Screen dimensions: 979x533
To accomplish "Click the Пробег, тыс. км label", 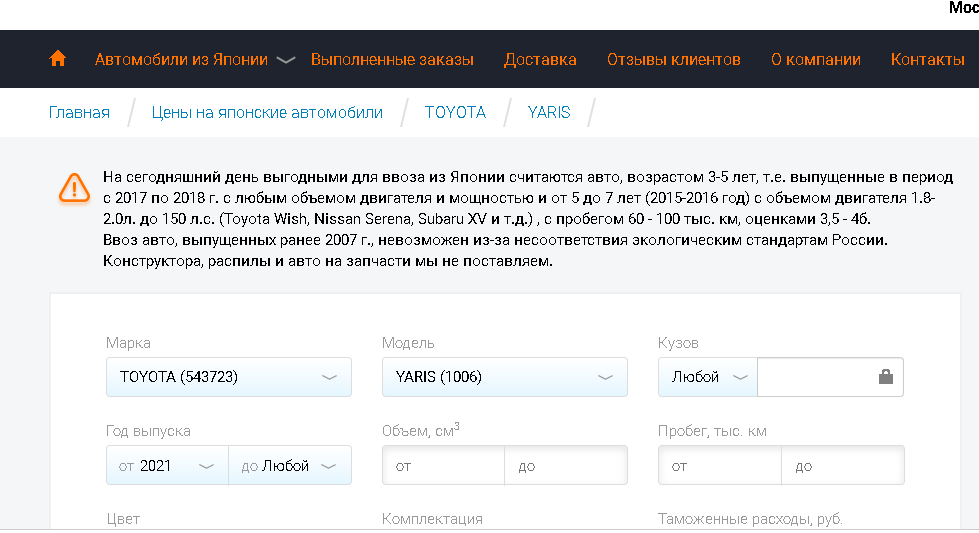I will (712, 431).
